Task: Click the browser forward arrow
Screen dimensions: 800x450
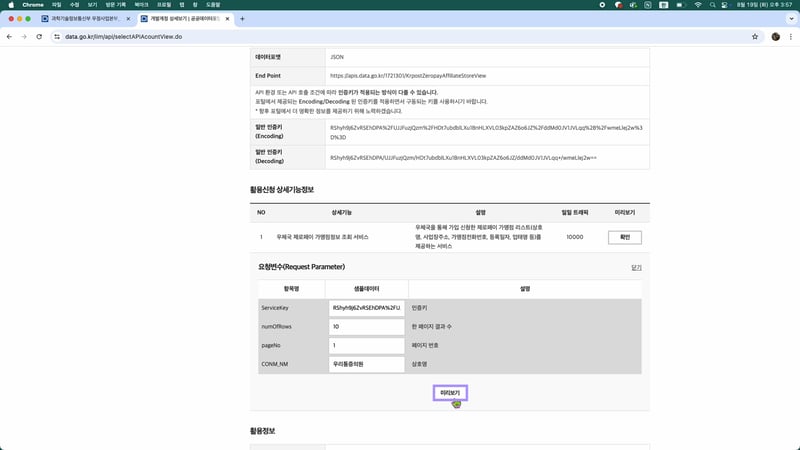Action: [24, 37]
